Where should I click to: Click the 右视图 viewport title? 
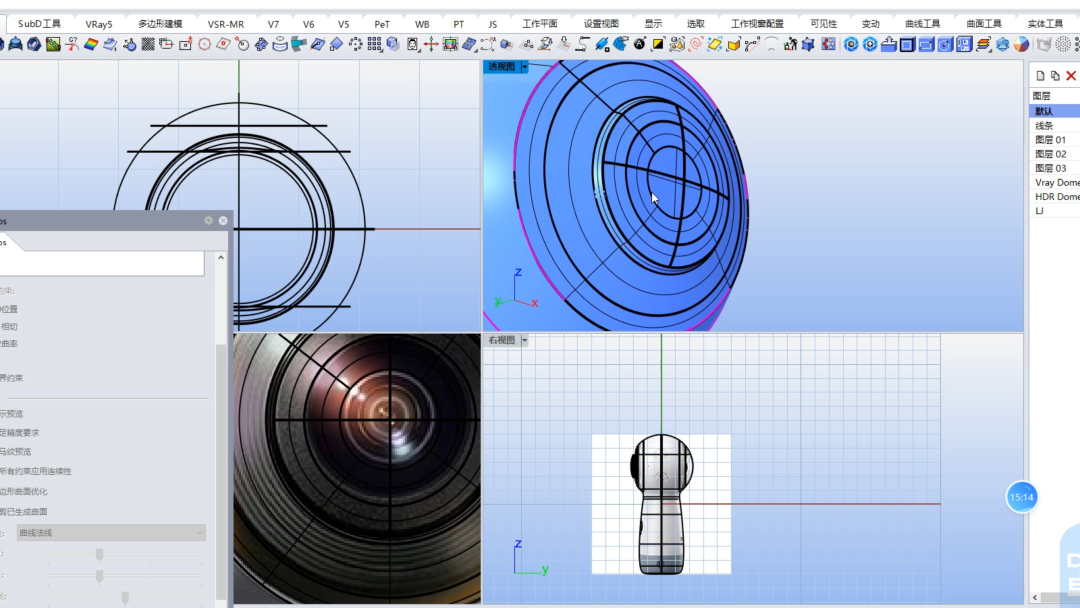click(501, 340)
